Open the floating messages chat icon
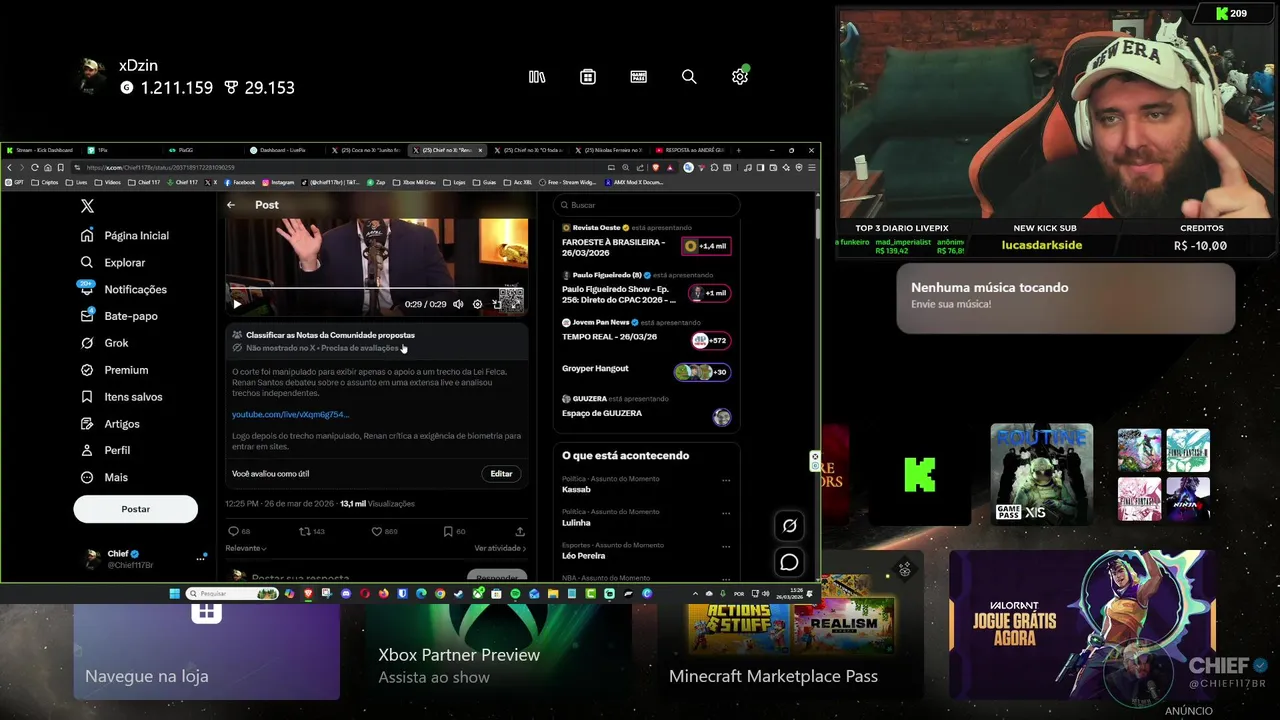The width and height of the screenshot is (1280, 720). coord(789,562)
